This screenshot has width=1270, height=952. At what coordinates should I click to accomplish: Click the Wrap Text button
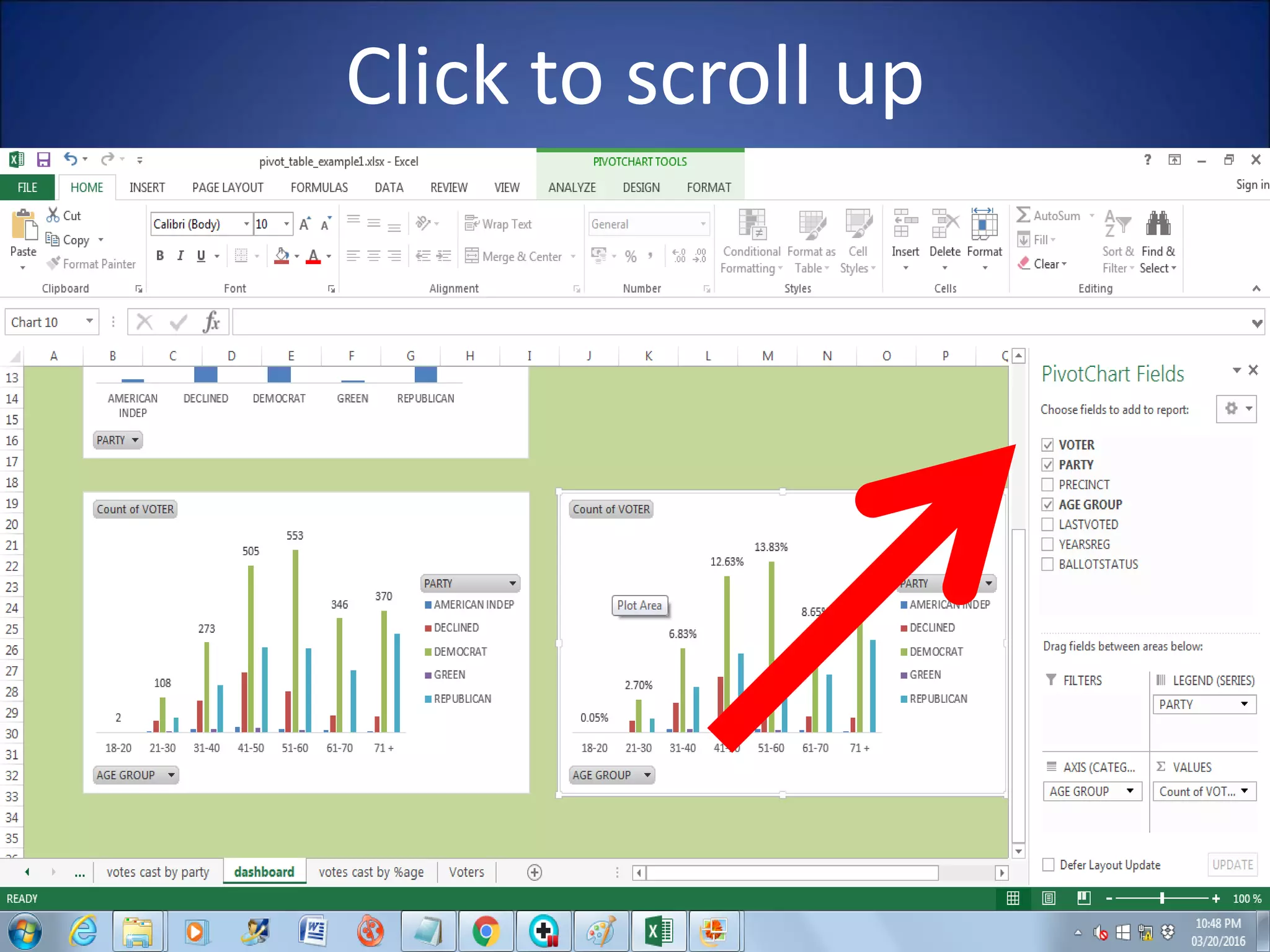pyautogui.click(x=499, y=224)
